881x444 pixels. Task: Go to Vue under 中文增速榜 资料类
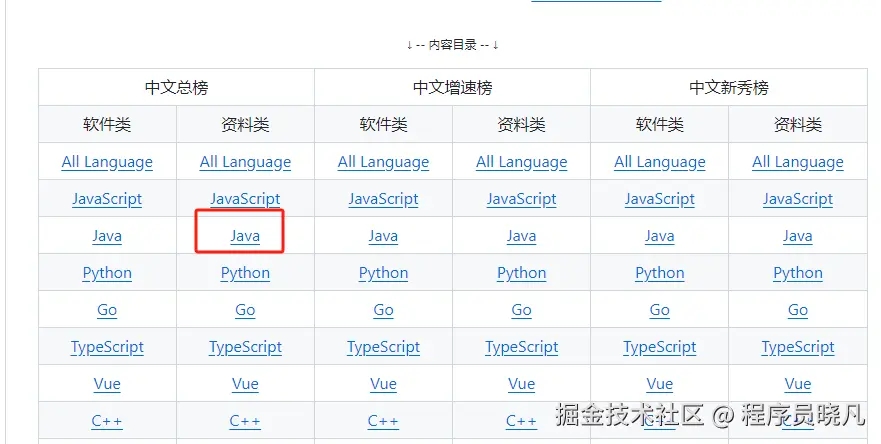[x=521, y=384]
